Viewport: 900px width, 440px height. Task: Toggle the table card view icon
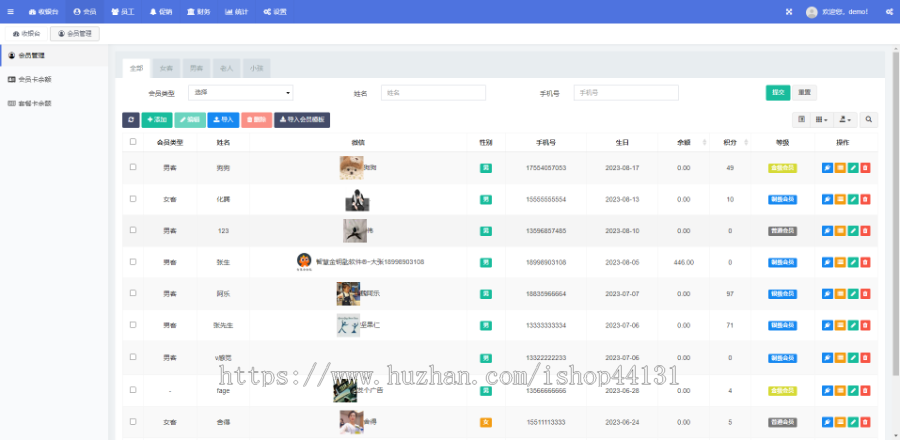[802, 119]
